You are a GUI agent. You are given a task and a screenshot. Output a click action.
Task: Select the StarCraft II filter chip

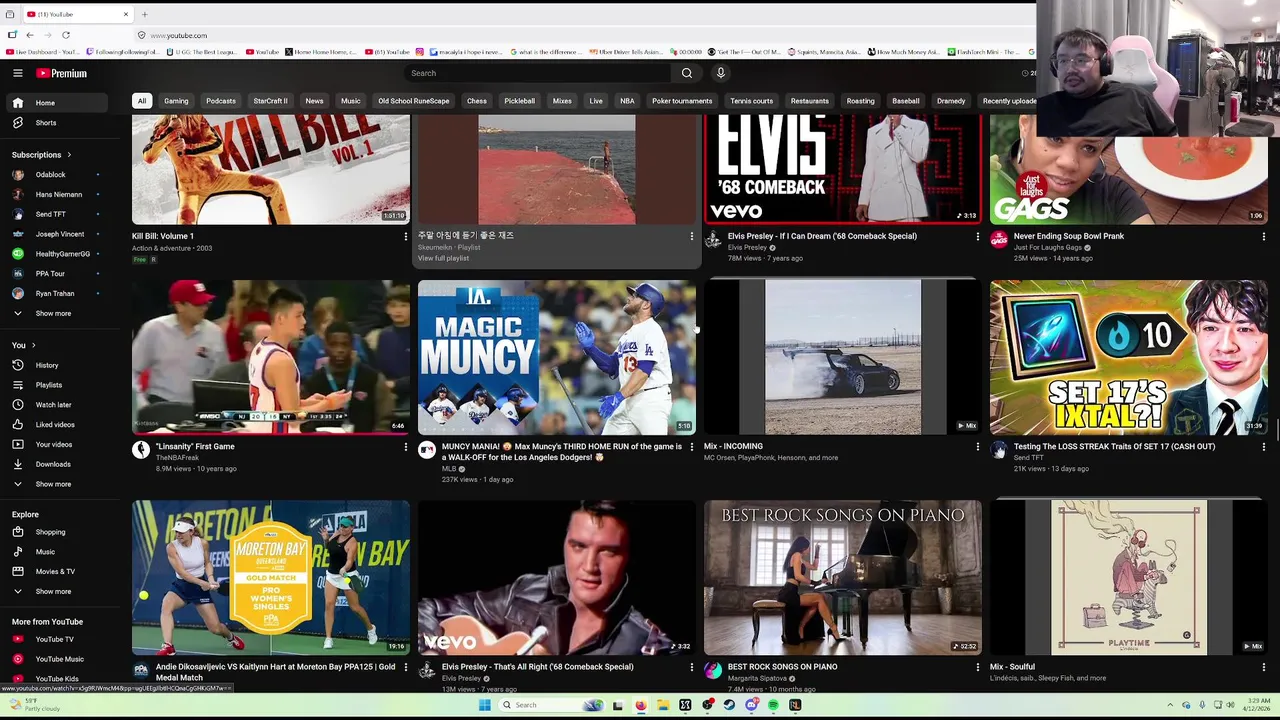270,101
